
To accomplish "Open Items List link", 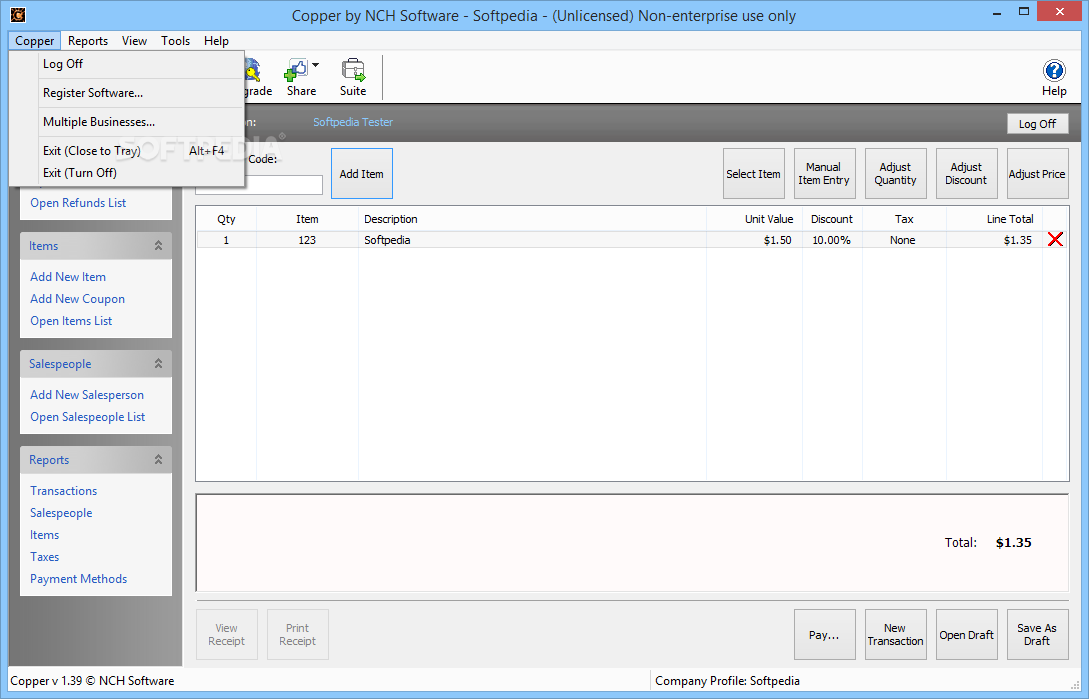I will point(71,321).
